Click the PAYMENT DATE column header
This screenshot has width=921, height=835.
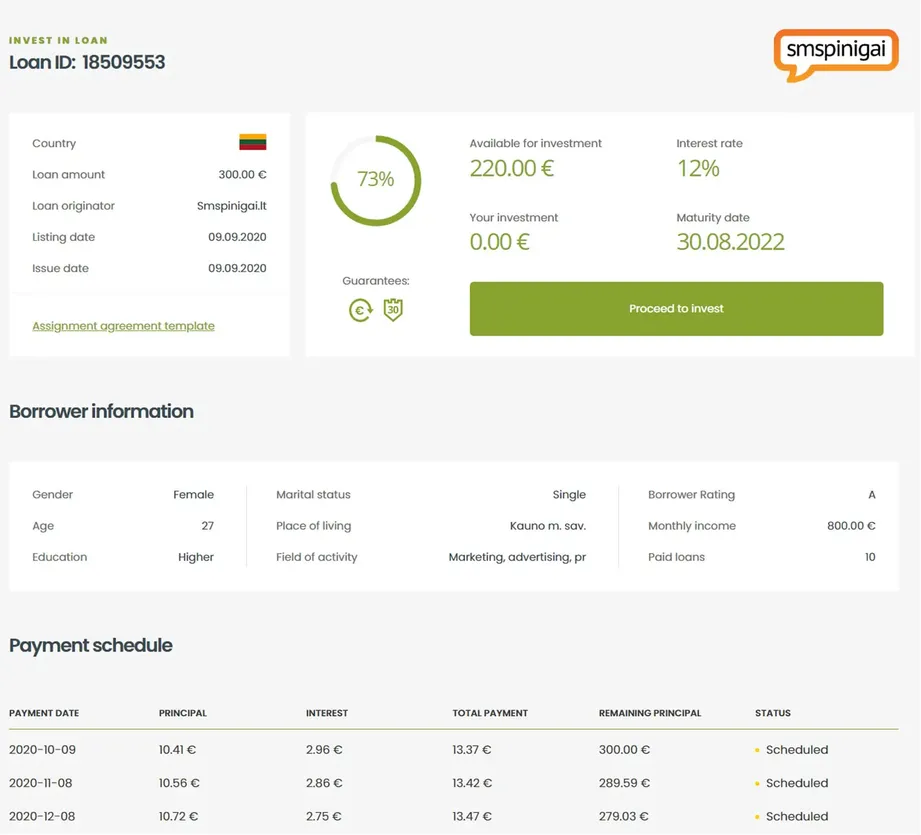pos(44,713)
